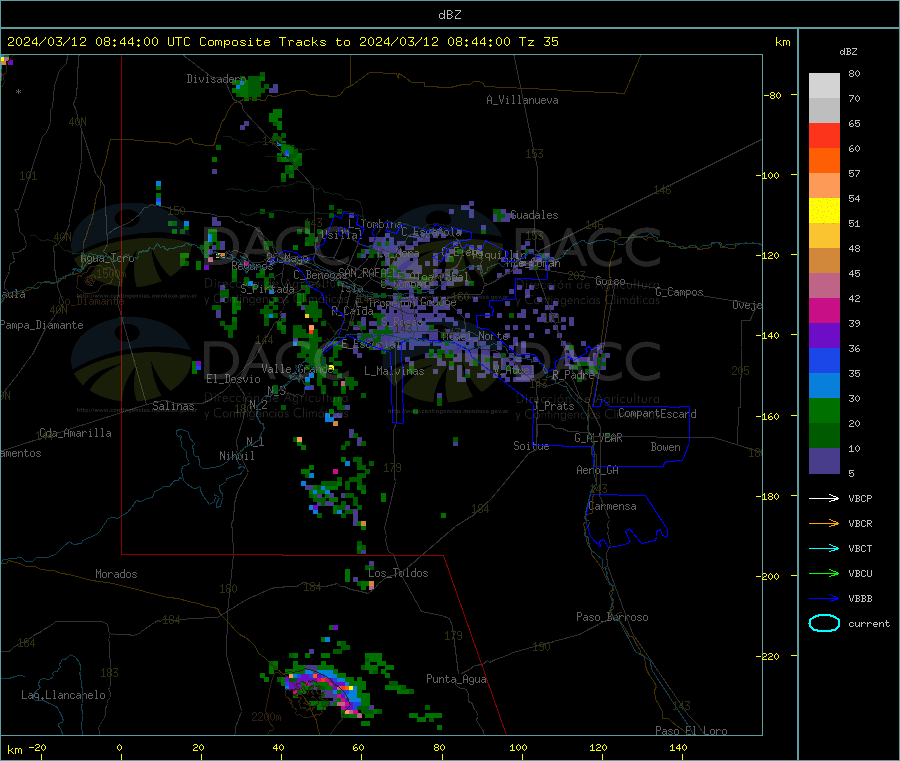Pick the magenta 39-42 dBZ legend swatch
Viewport: 900px width, 761px height.
824,310
